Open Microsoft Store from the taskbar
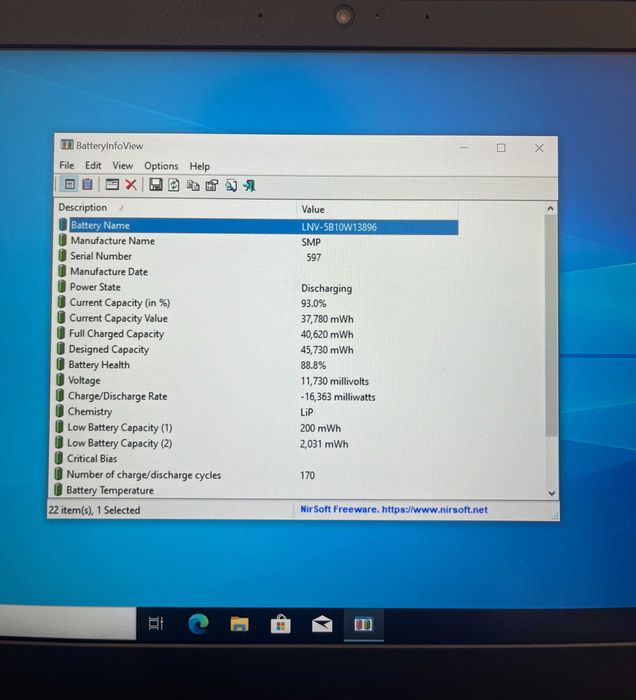636x700 pixels. 281,624
